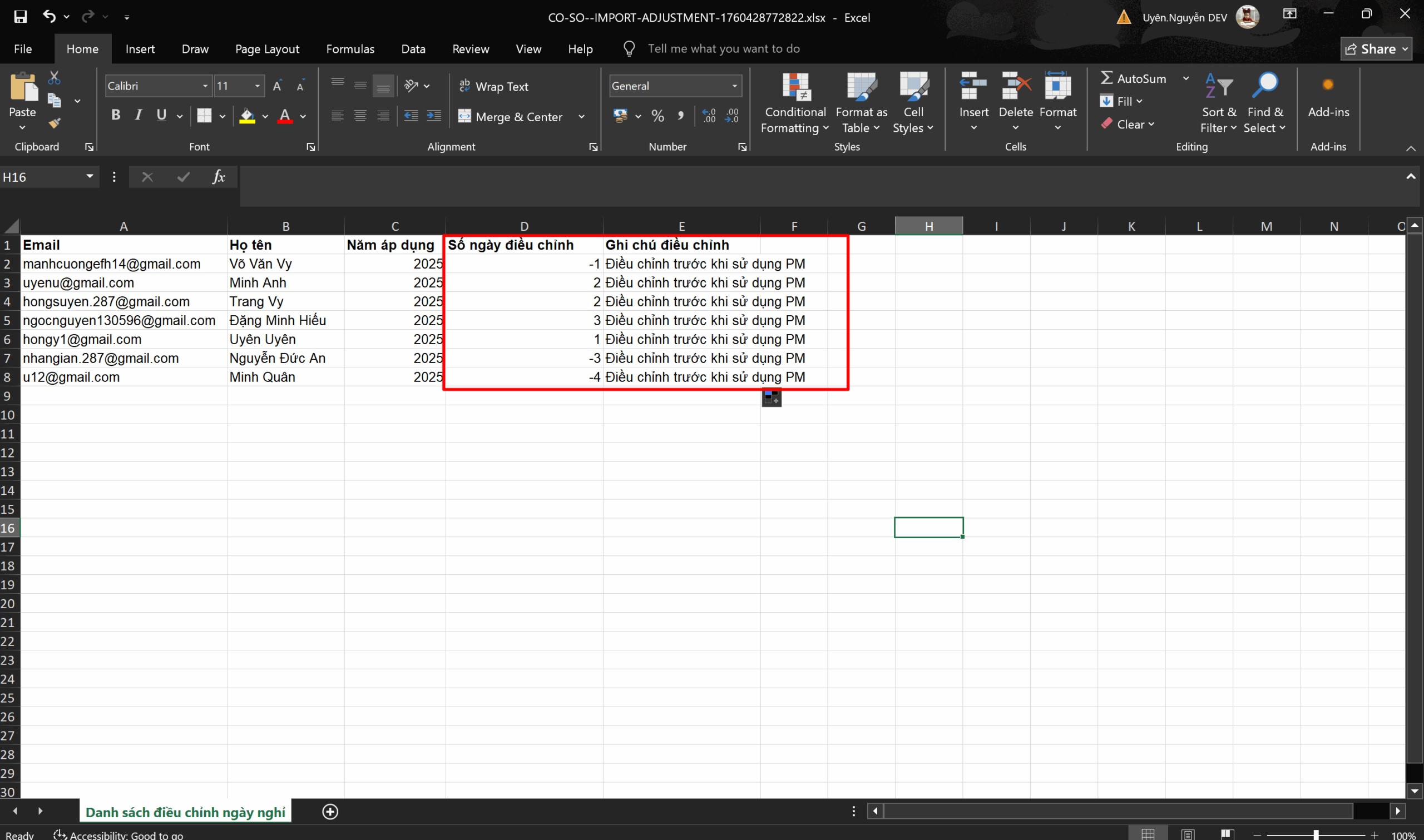Click the add new sheet plus icon
1424x840 pixels.
(330, 812)
